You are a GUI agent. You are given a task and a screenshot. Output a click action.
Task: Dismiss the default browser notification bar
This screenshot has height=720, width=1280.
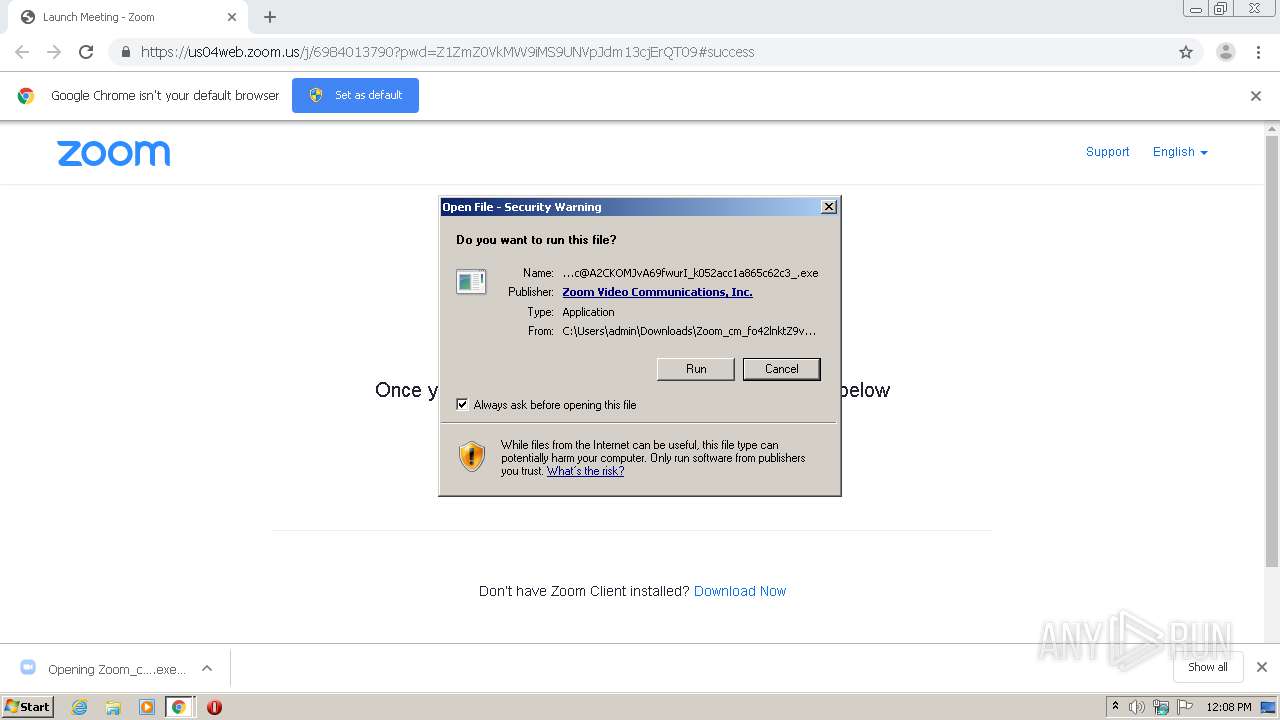pos(1256,96)
